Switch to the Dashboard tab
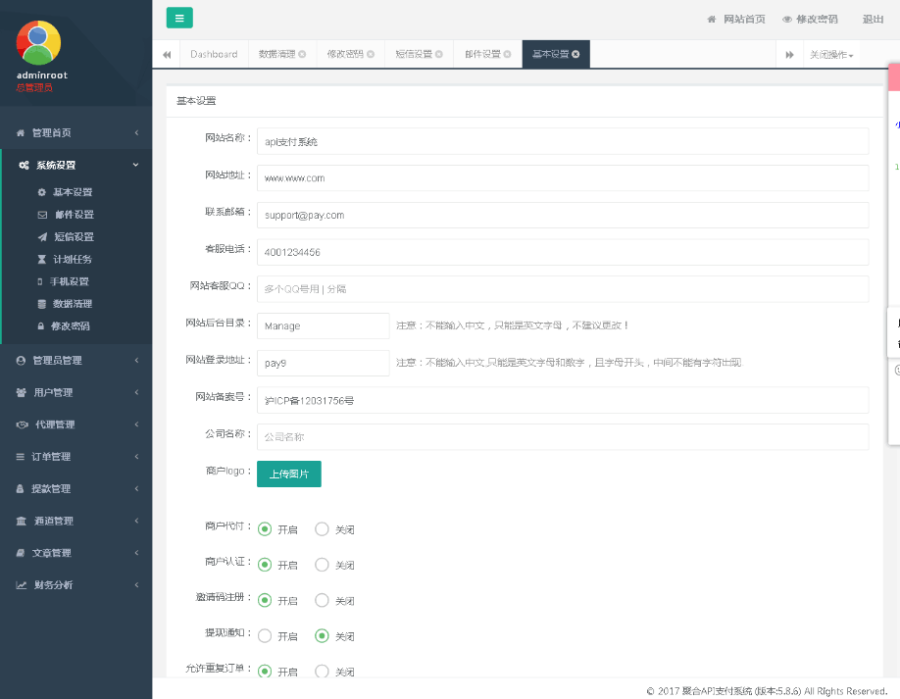The width and height of the screenshot is (900, 699). pyautogui.click(x=214, y=55)
